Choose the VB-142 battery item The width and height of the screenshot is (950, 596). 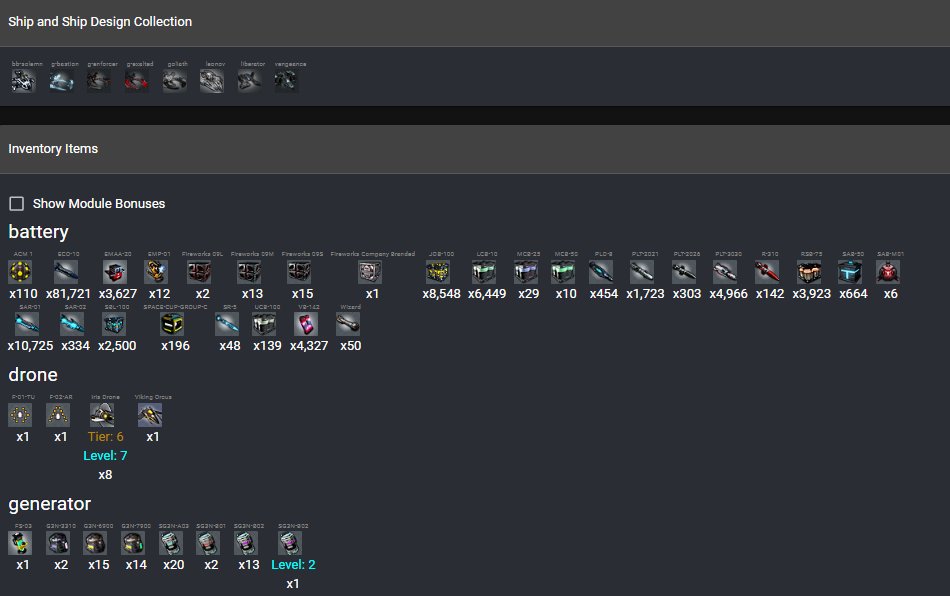point(306,323)
